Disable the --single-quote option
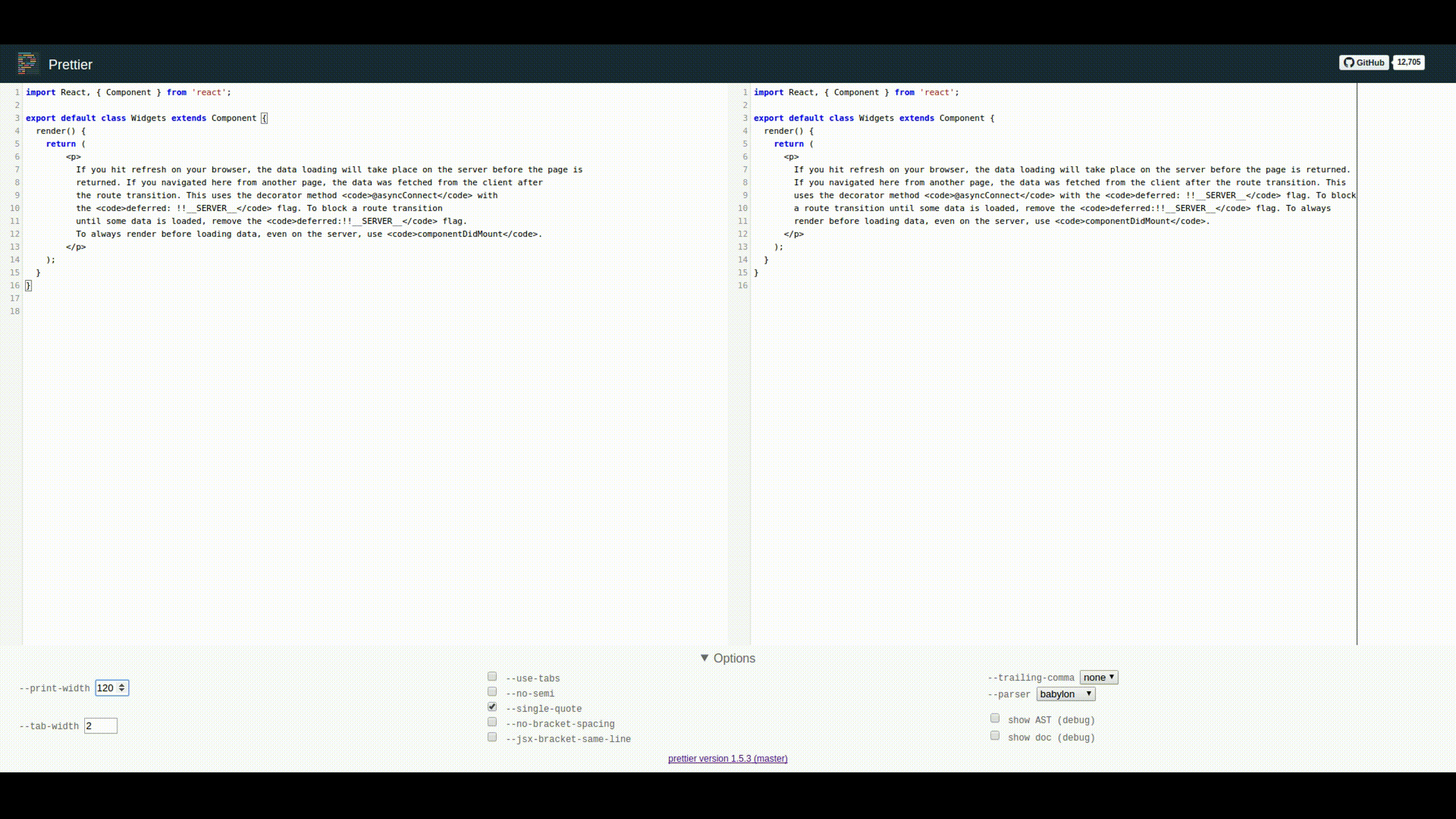 tap(491, 706)
